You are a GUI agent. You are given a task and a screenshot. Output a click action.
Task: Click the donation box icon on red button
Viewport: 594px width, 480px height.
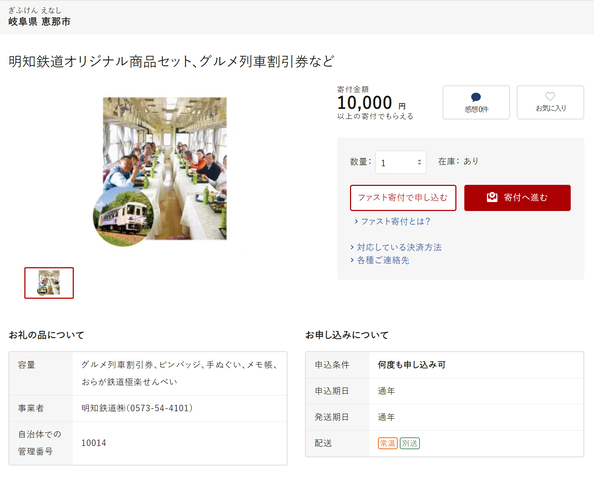492,197
